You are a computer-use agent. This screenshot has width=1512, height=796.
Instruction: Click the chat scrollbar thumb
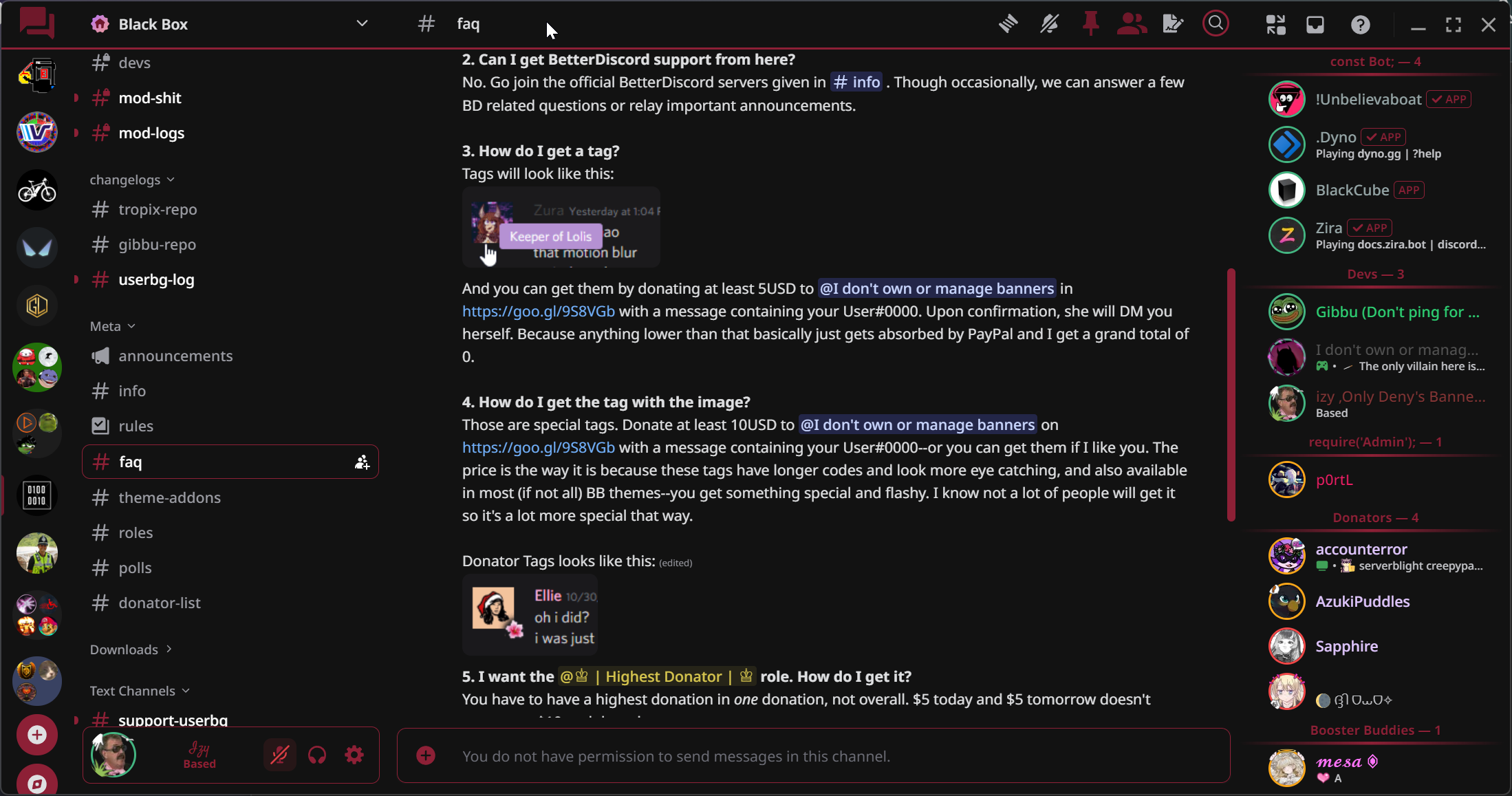coord(1231,395)
